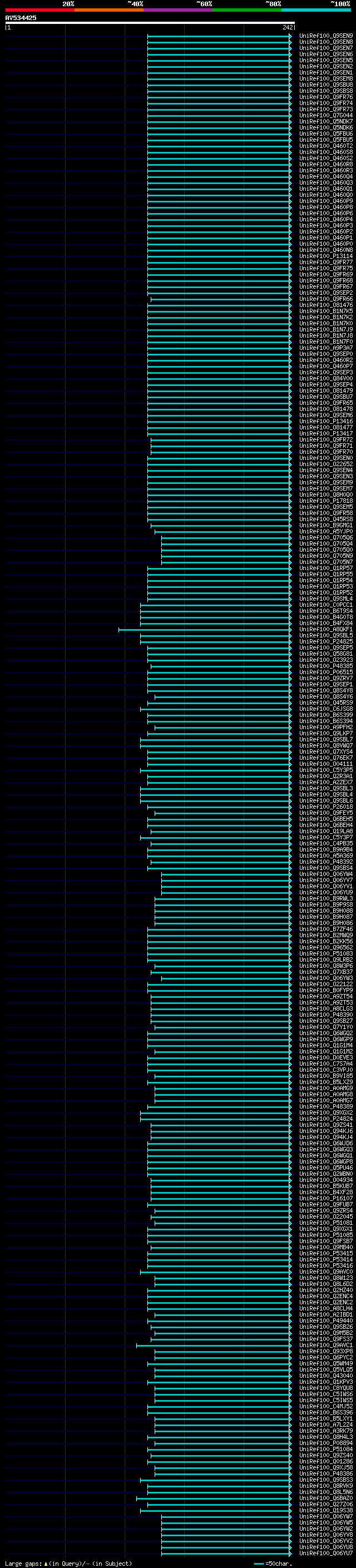Select the UniRef100_Q1RP57 label
The image size is (356, 1568).
[x=326, y=568]
